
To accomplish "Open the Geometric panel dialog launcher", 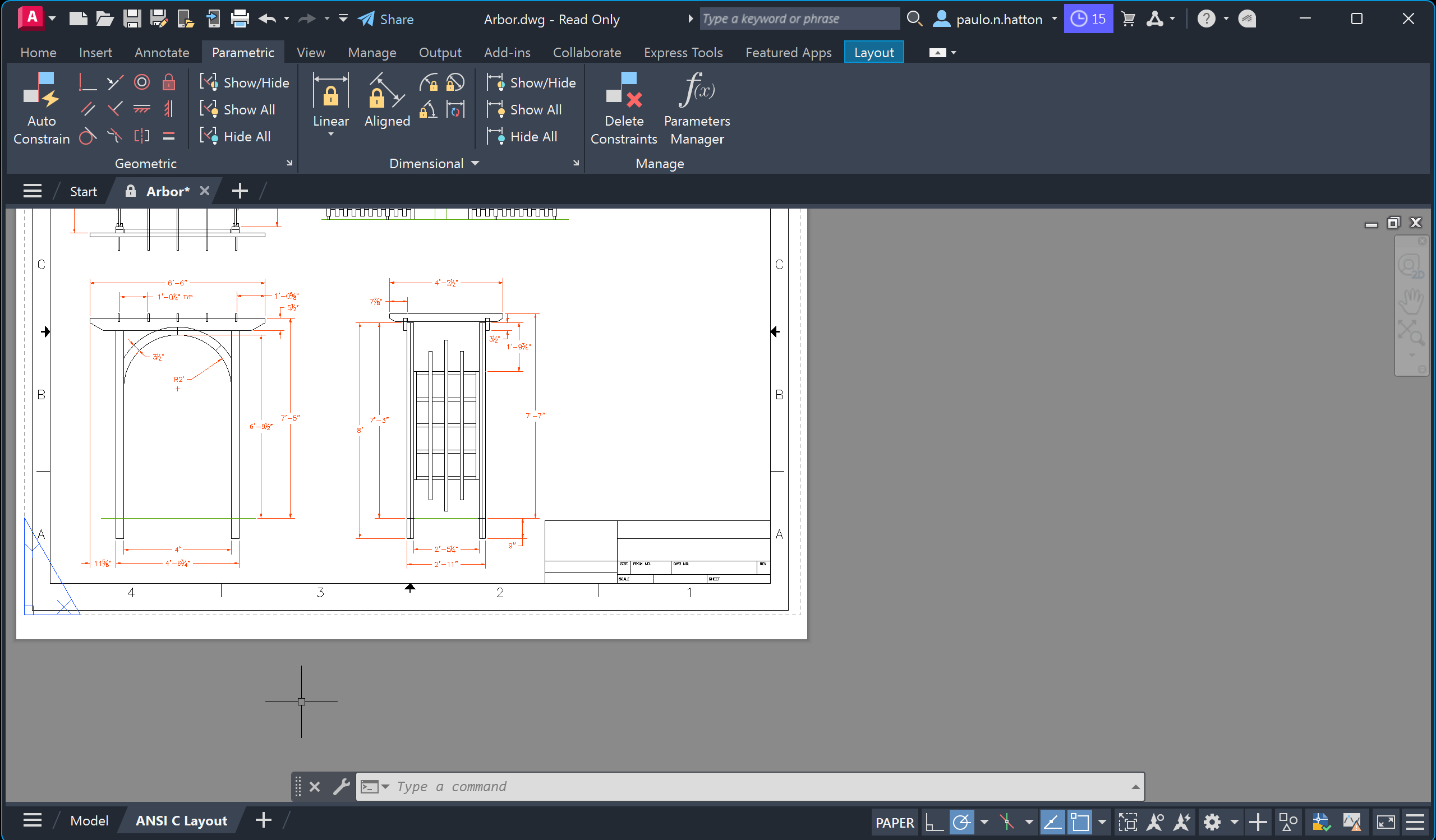I will (289, 163).
